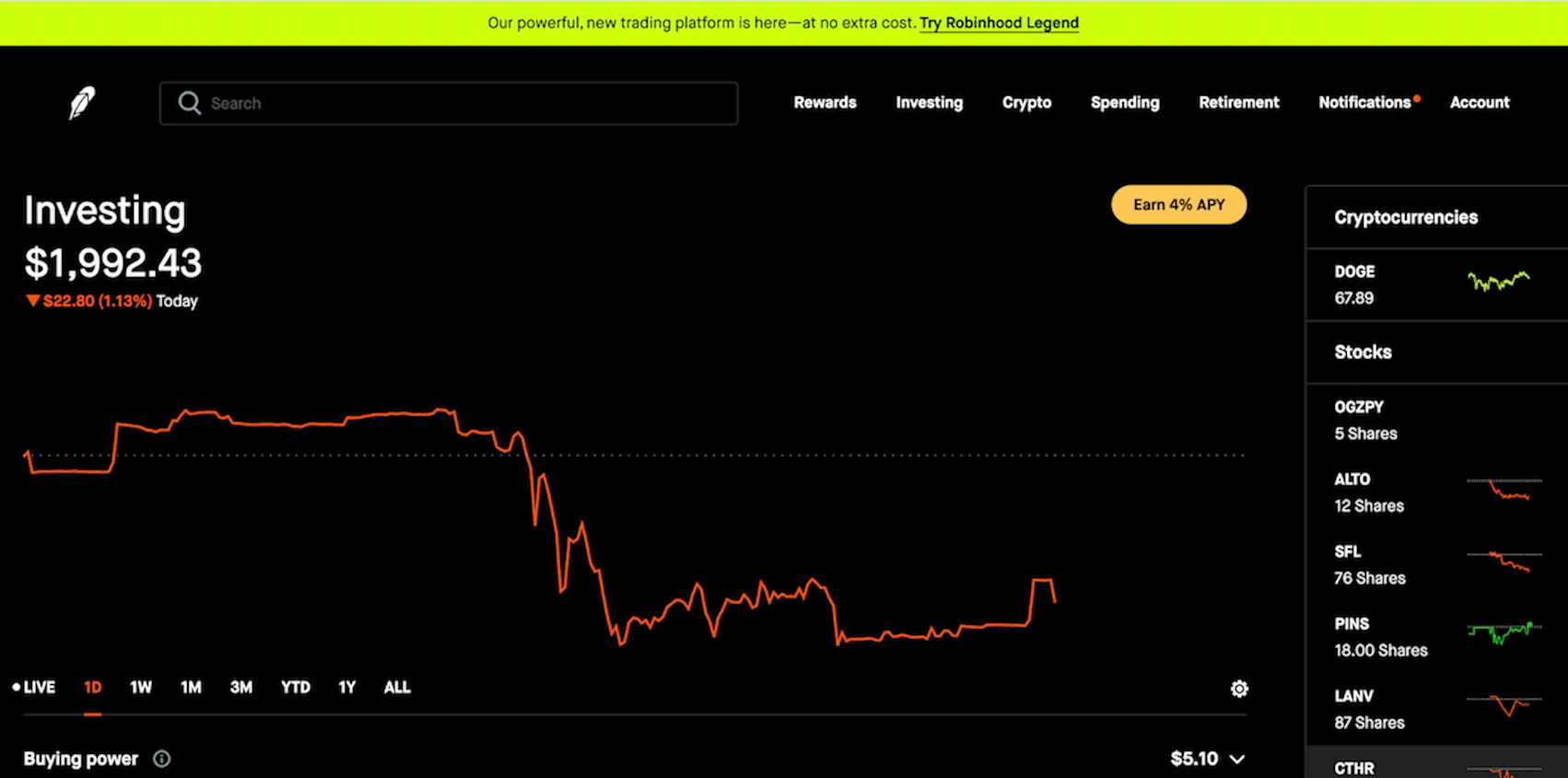This screenshot has width=1568, height=778.
Task: Open the SFL mini chart
Action: [1504, 562]
